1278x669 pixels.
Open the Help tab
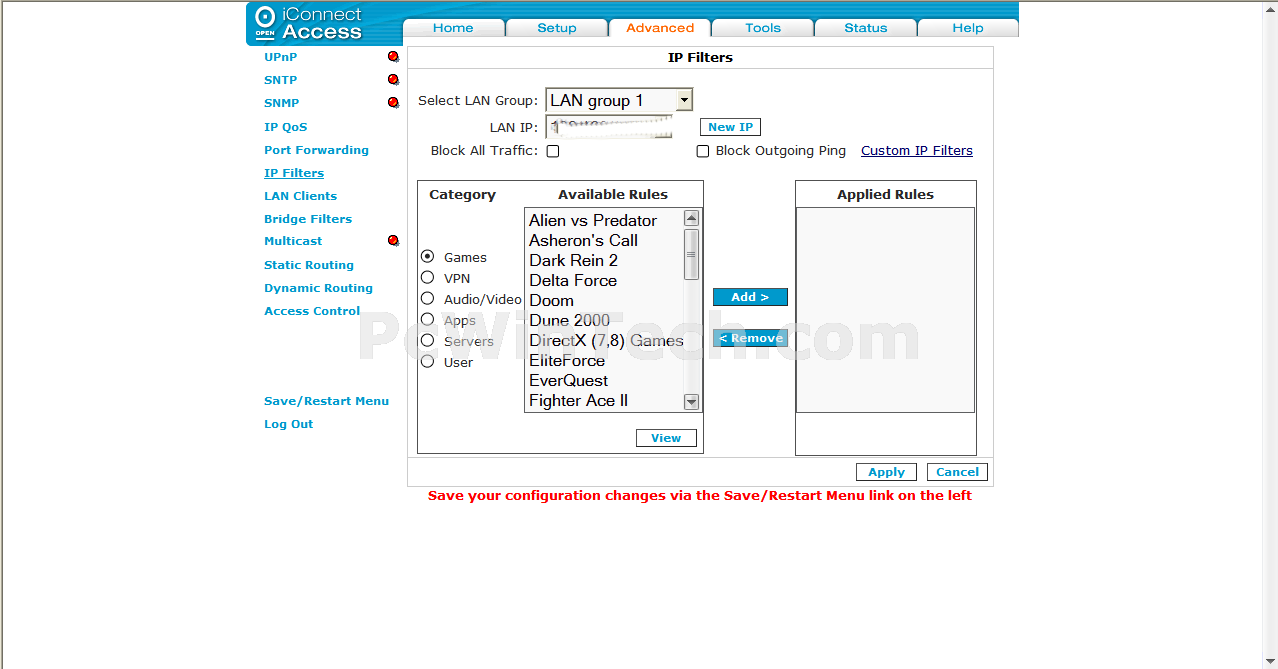coord(968,28)
